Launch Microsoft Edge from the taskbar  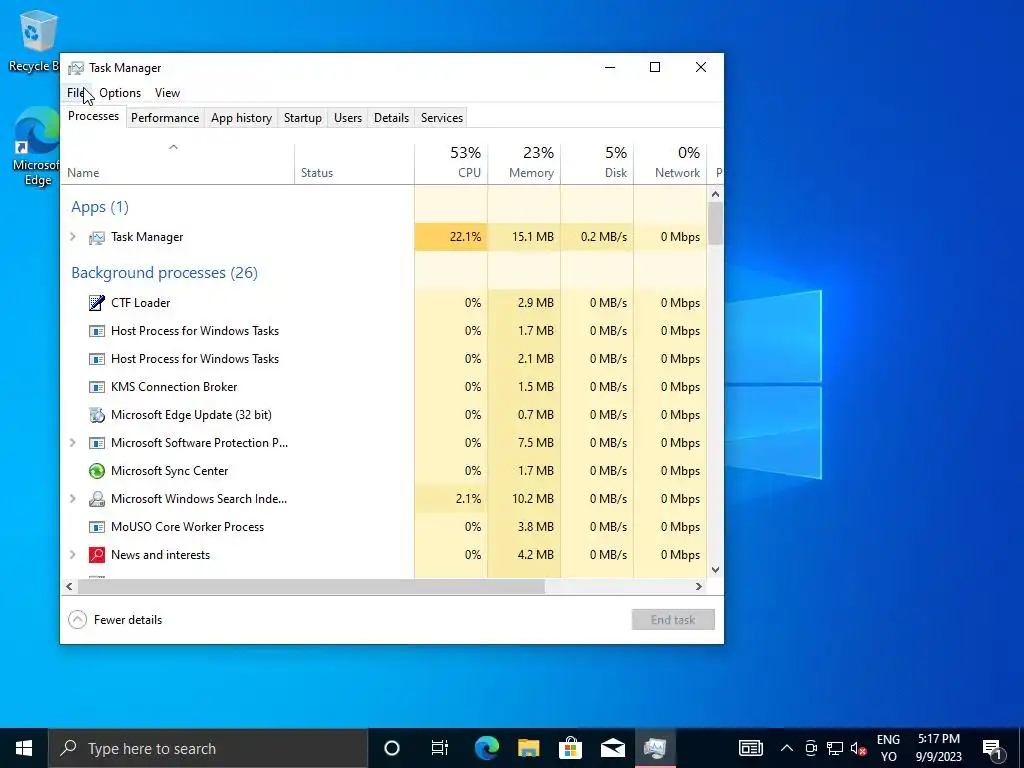[487, 748]
